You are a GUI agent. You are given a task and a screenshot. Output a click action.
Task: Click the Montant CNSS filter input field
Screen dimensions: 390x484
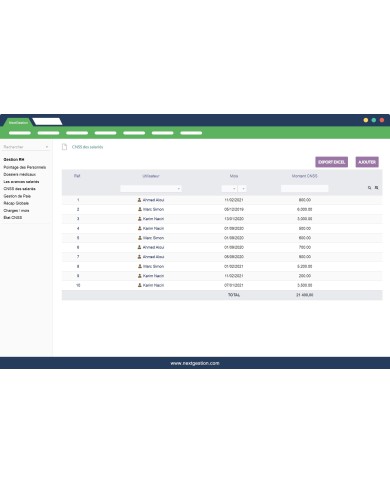[304, 189]
